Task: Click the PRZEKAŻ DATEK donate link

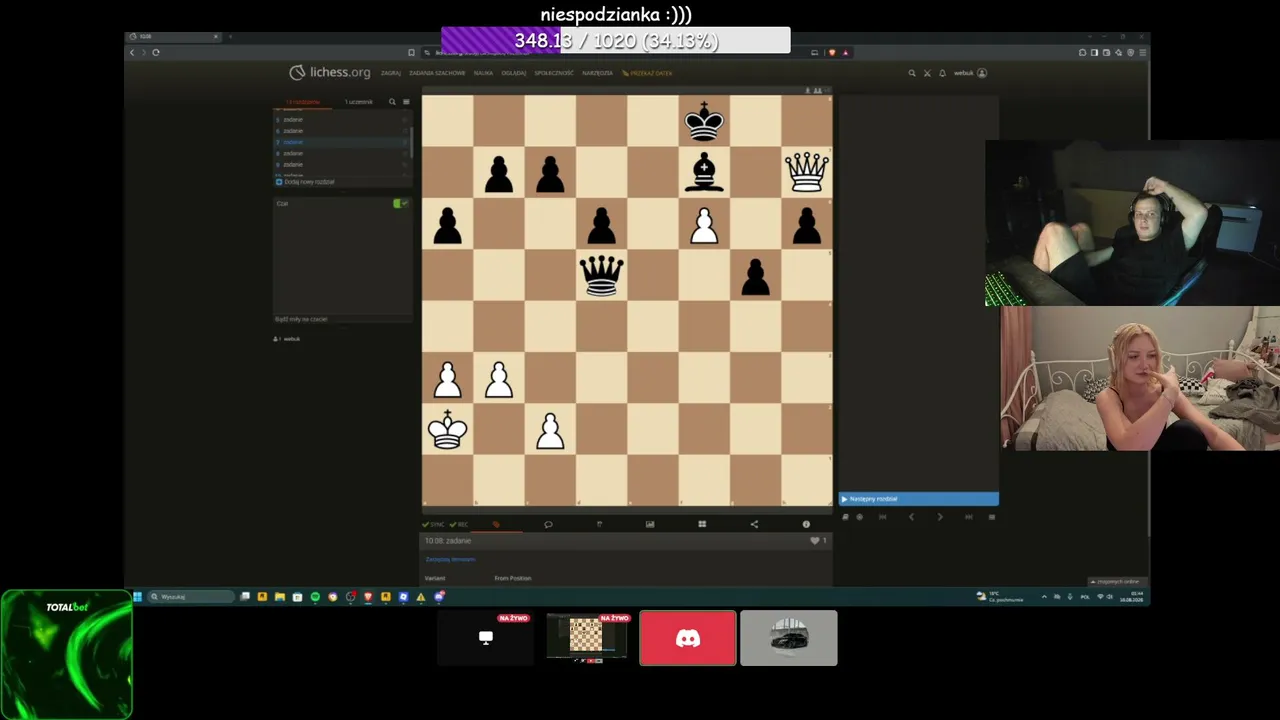Action: tap(647, 73)
